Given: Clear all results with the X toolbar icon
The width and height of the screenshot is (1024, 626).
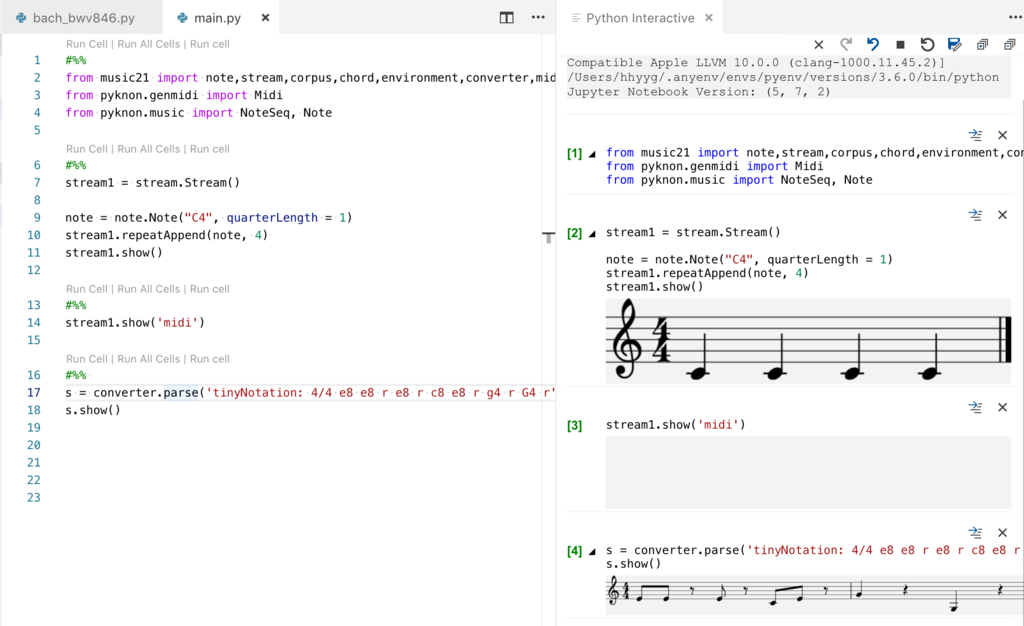Looking at the screenshot, I should point(818,45).
